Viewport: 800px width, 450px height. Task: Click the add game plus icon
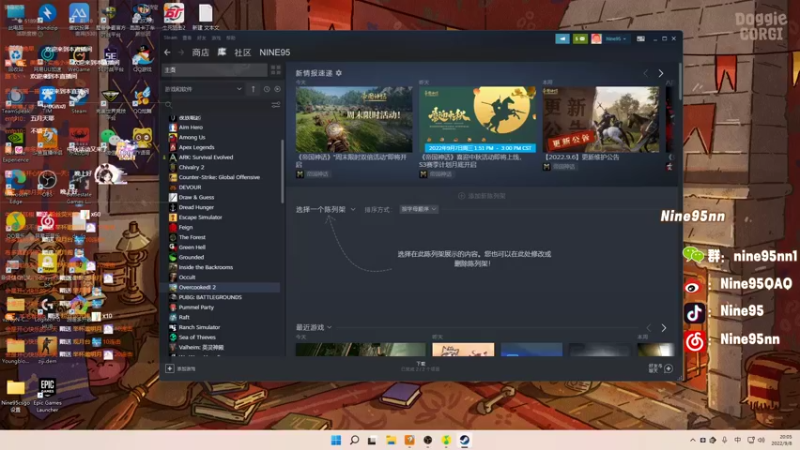pyautogui.click(x=170, y=368)
